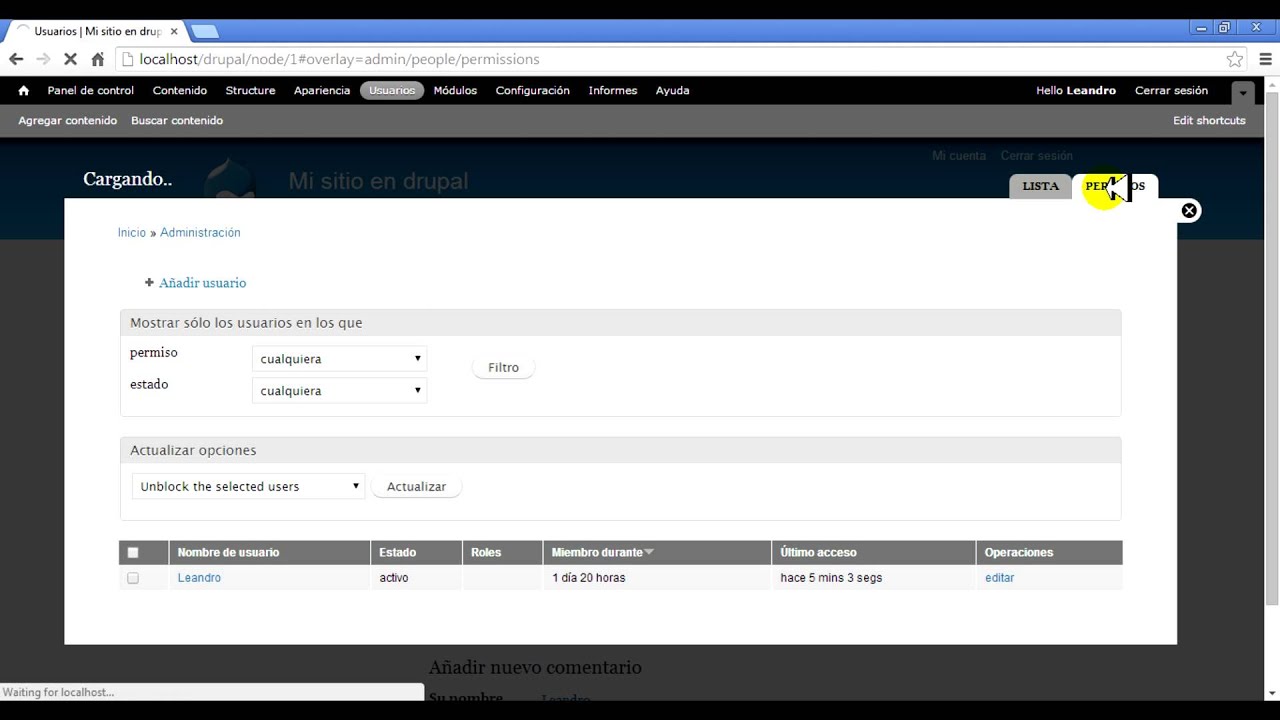This screenshot has width=1280, height=720.
Task: Click the page icon in address bar
Action: (x=127, y=59)
